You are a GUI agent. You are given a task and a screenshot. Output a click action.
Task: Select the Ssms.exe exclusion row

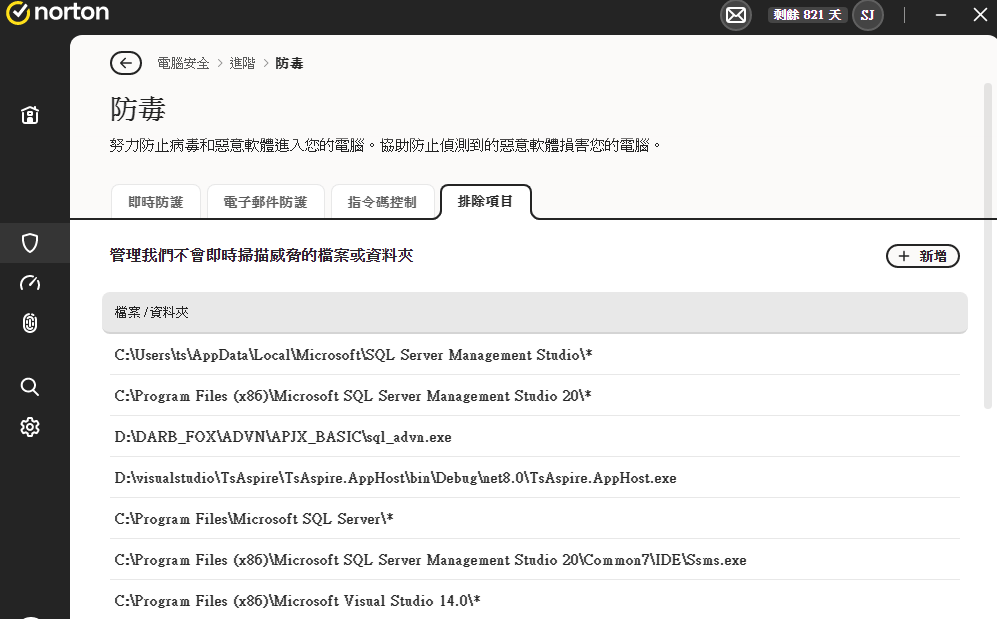click(x=535, y=560)
